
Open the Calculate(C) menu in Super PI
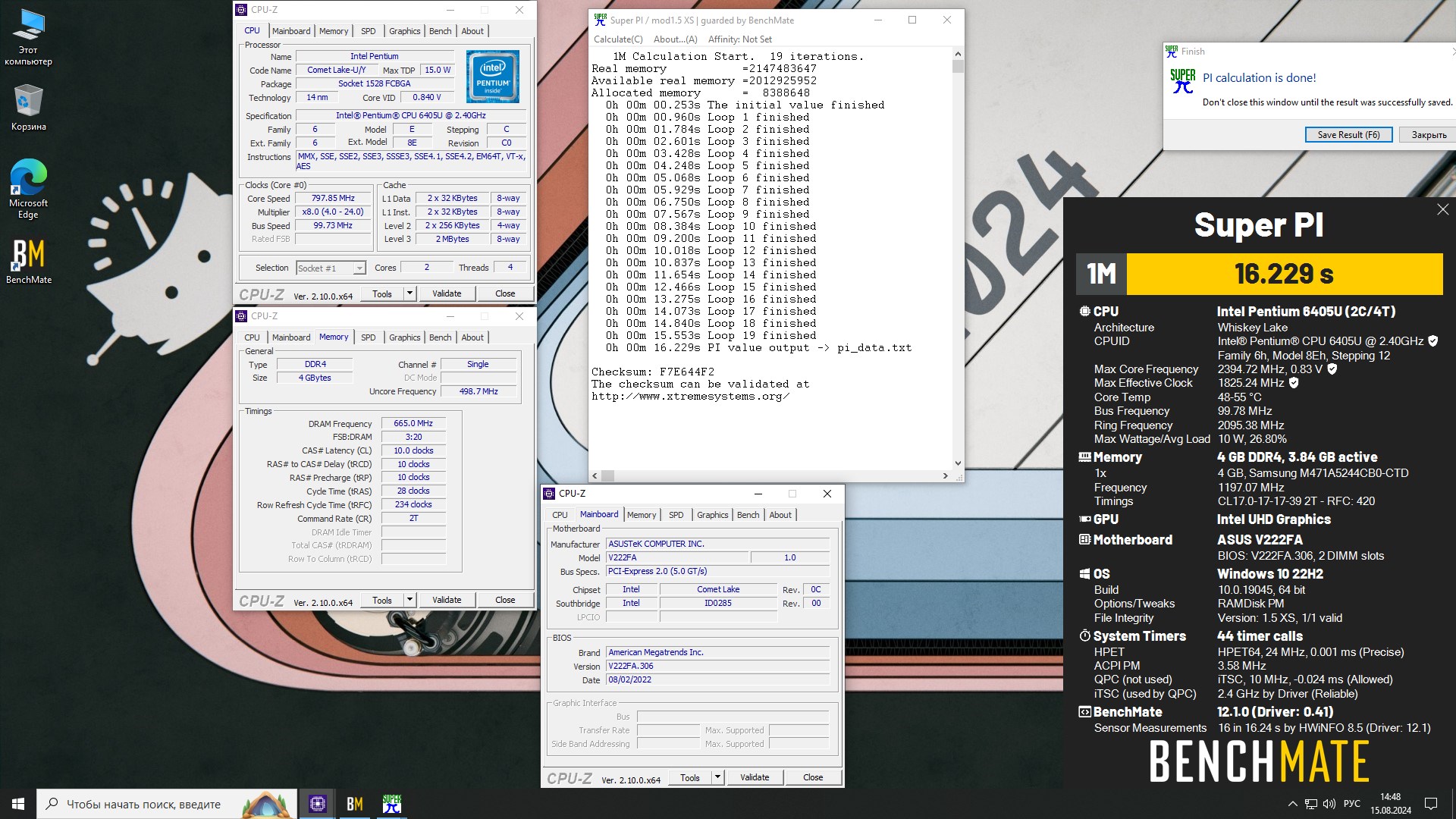[x=618, y=39]
